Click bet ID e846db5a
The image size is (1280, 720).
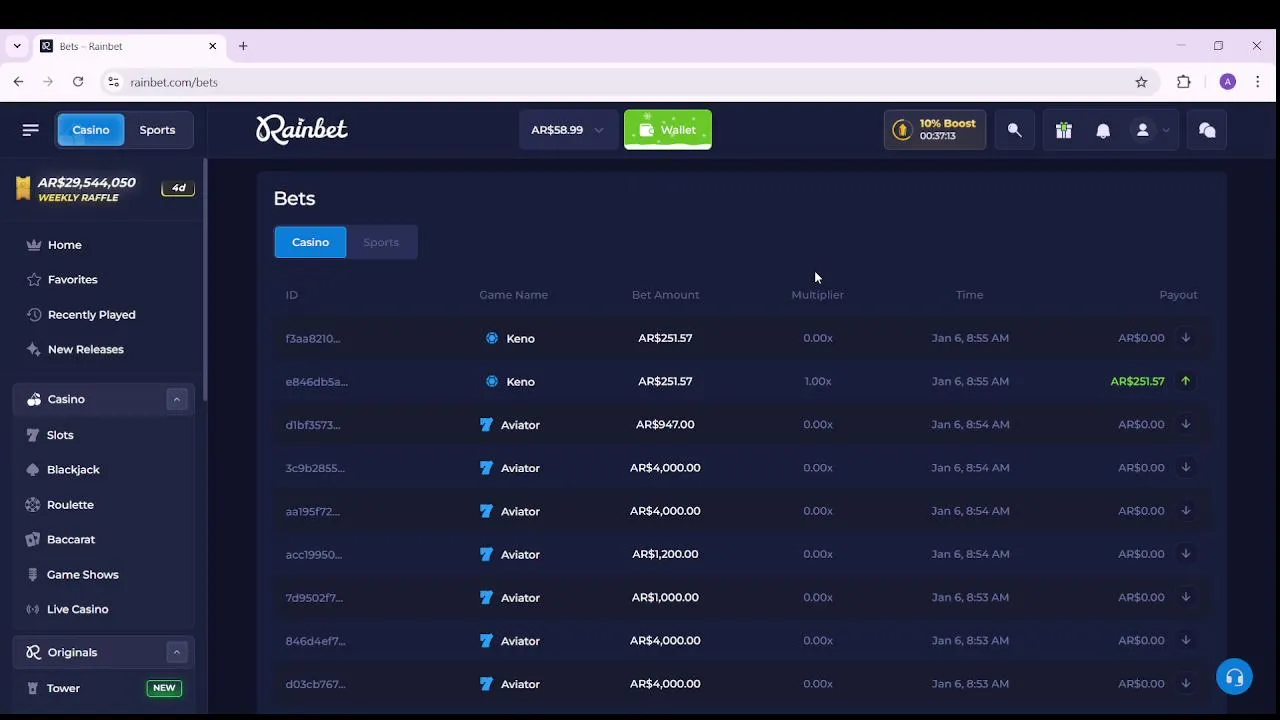pos(317,381)
